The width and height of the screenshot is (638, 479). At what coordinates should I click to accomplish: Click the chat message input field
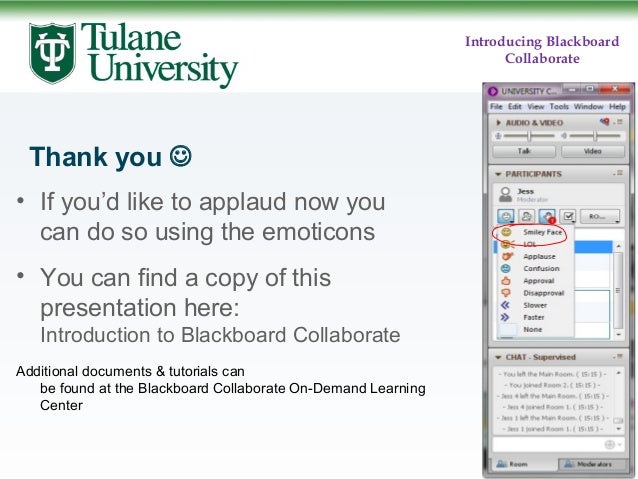(x=548, y=444)
